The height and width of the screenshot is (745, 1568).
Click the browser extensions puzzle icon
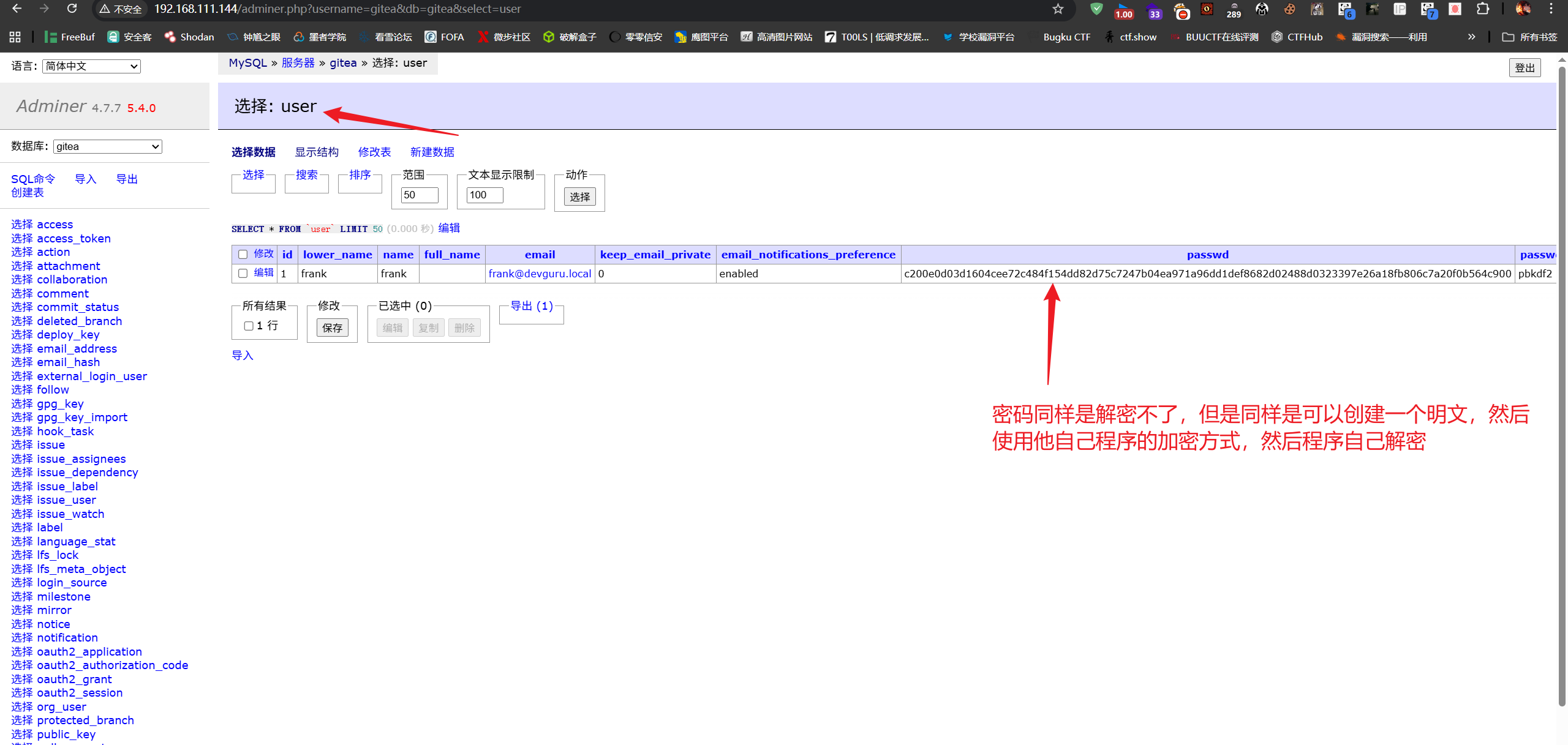(1482, 9)
